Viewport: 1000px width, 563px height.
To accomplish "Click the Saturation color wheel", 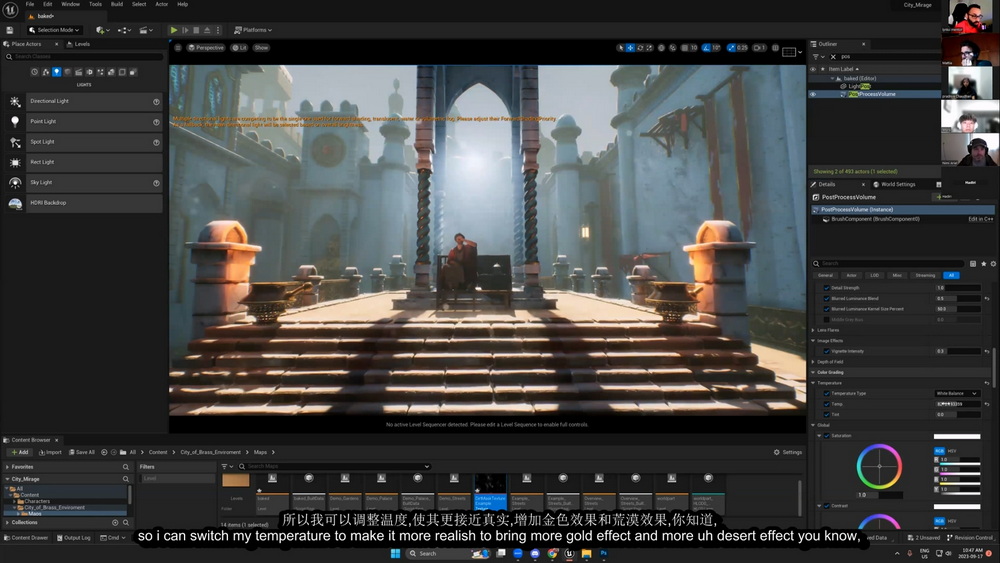I will (879, 467).
